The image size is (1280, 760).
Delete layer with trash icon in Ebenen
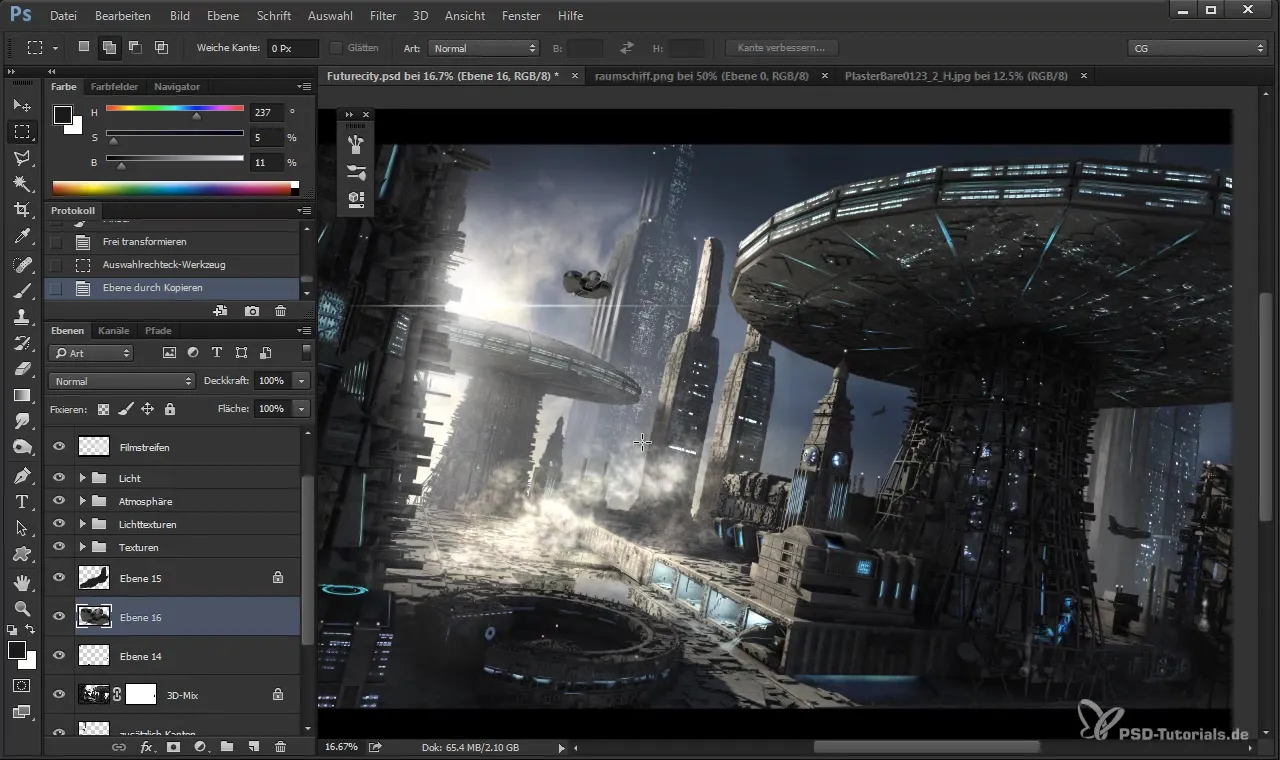(281, 747)
